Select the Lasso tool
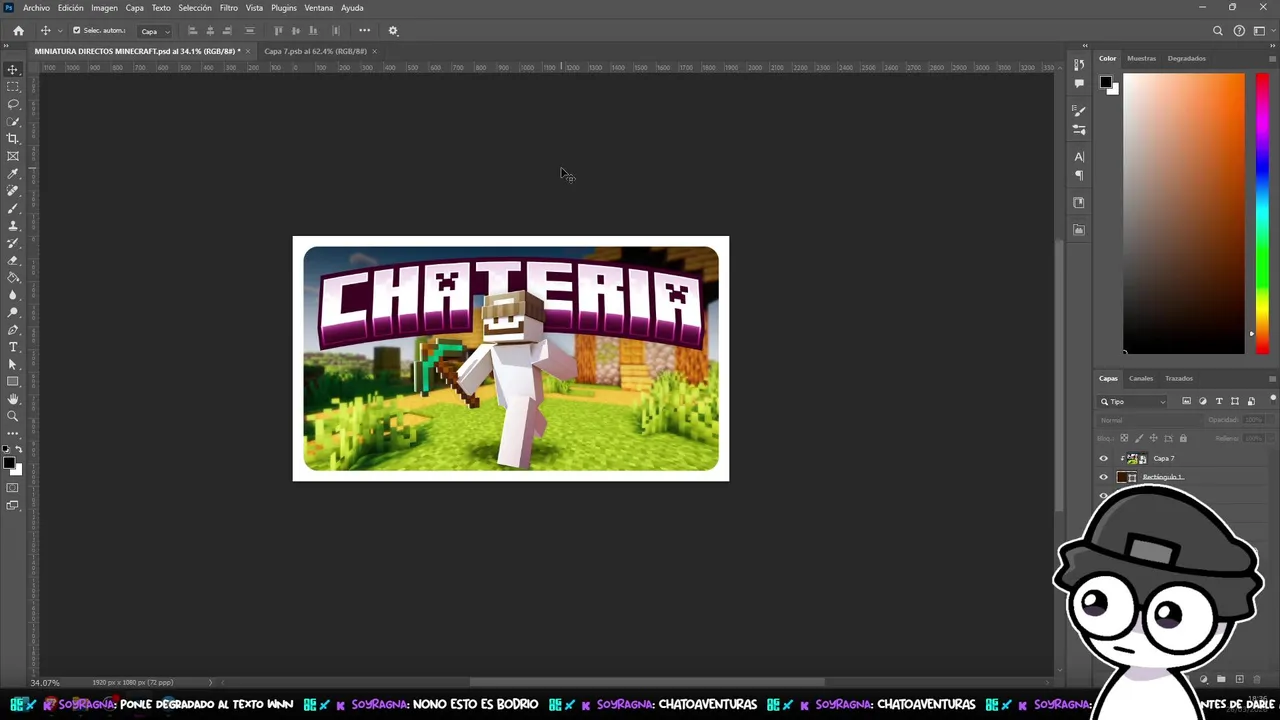 (13, 104)
